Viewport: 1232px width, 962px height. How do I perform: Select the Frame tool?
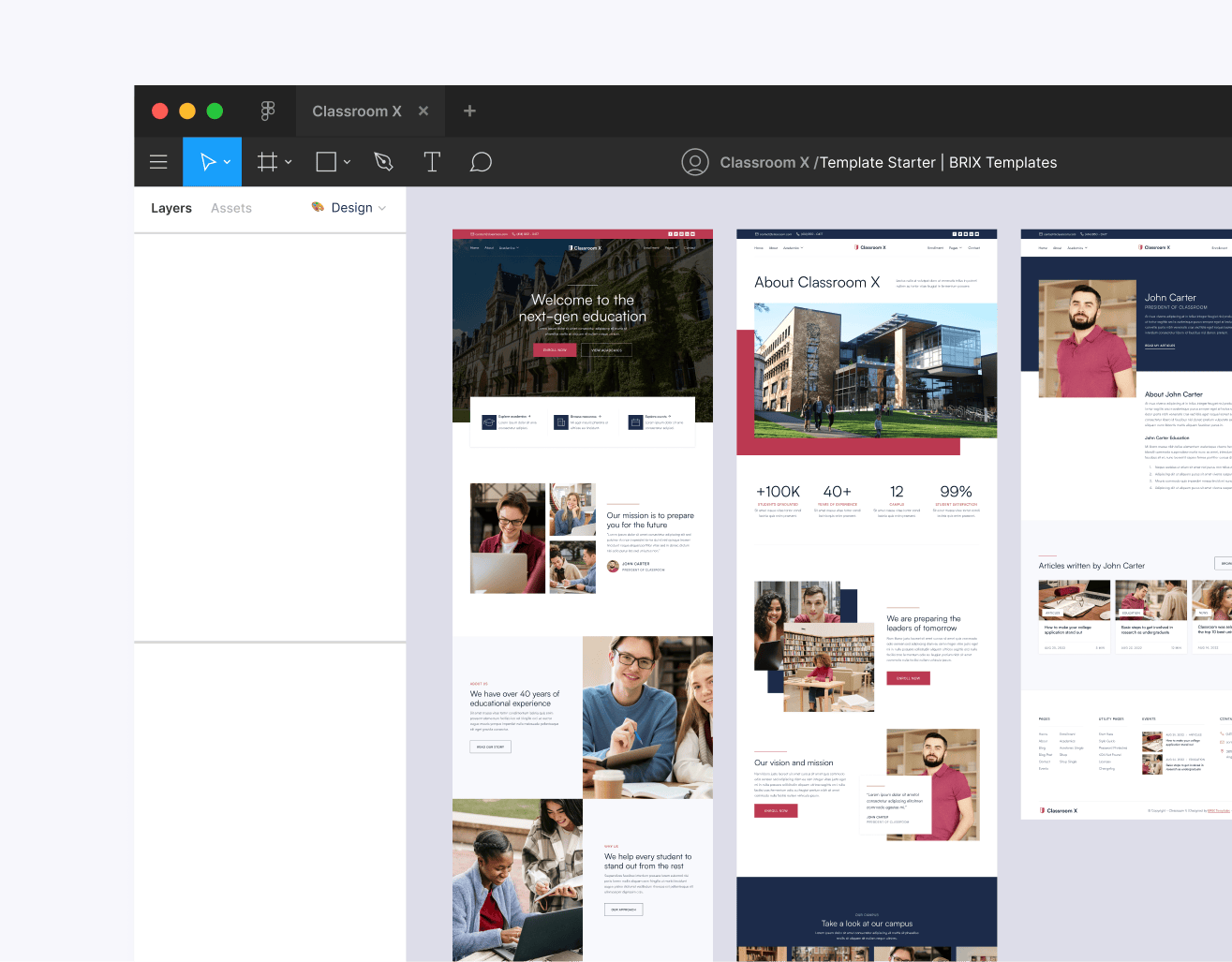tap(265, 161)
